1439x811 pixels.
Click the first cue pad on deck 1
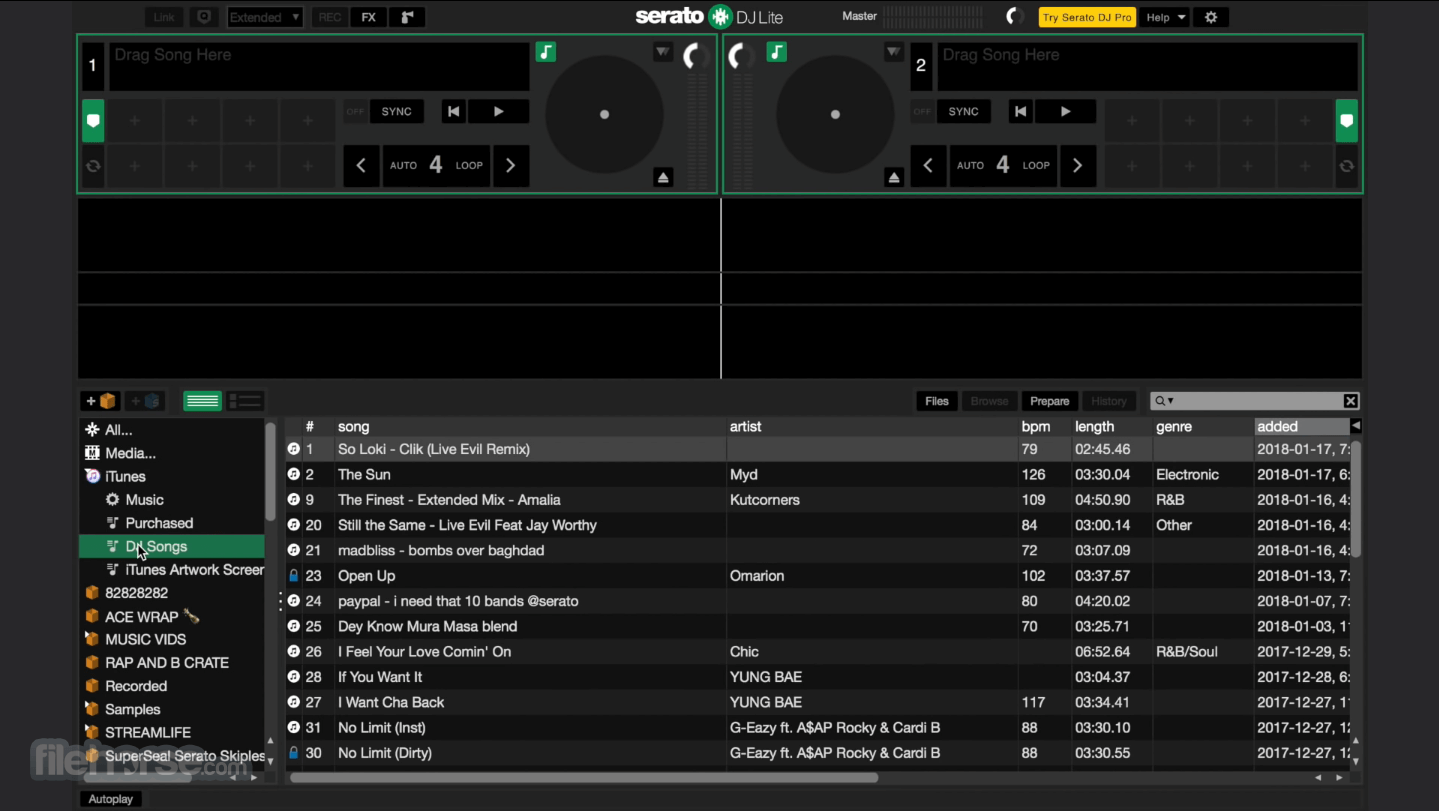coord(135,121)
